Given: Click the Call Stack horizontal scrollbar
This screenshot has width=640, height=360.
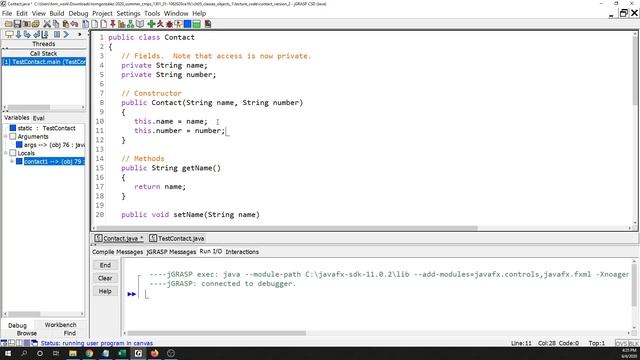Looking at the screenshot, I should (x=29, y=108).
